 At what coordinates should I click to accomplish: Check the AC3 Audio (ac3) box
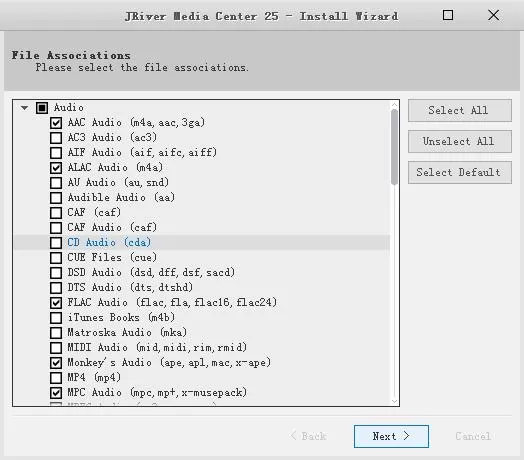pyautogui.click(x=56, y=138)
